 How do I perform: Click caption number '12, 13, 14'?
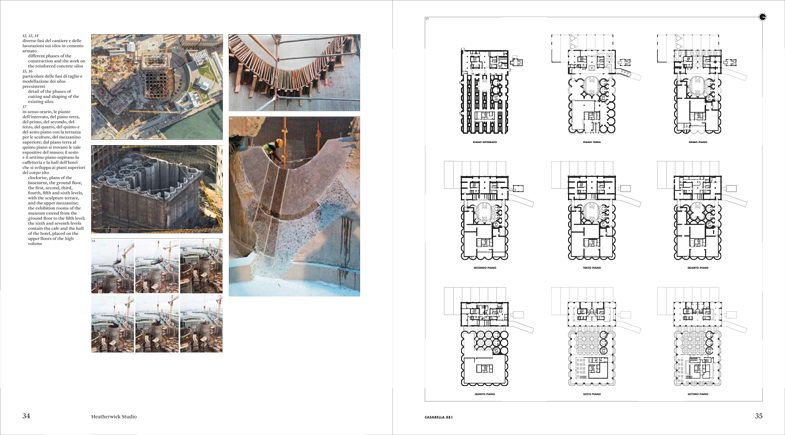(30, 36)
